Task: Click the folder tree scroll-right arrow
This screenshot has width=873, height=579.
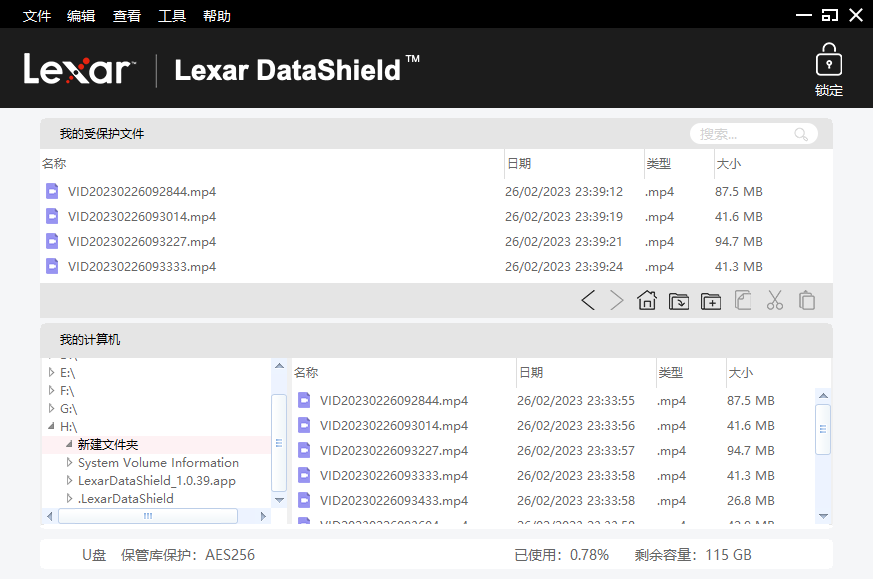Action: pos(263,516)
